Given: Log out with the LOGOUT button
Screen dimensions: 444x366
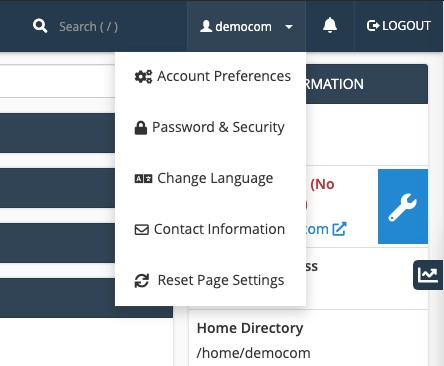Looking at the screenshot, I should click(x=399, y=26).
